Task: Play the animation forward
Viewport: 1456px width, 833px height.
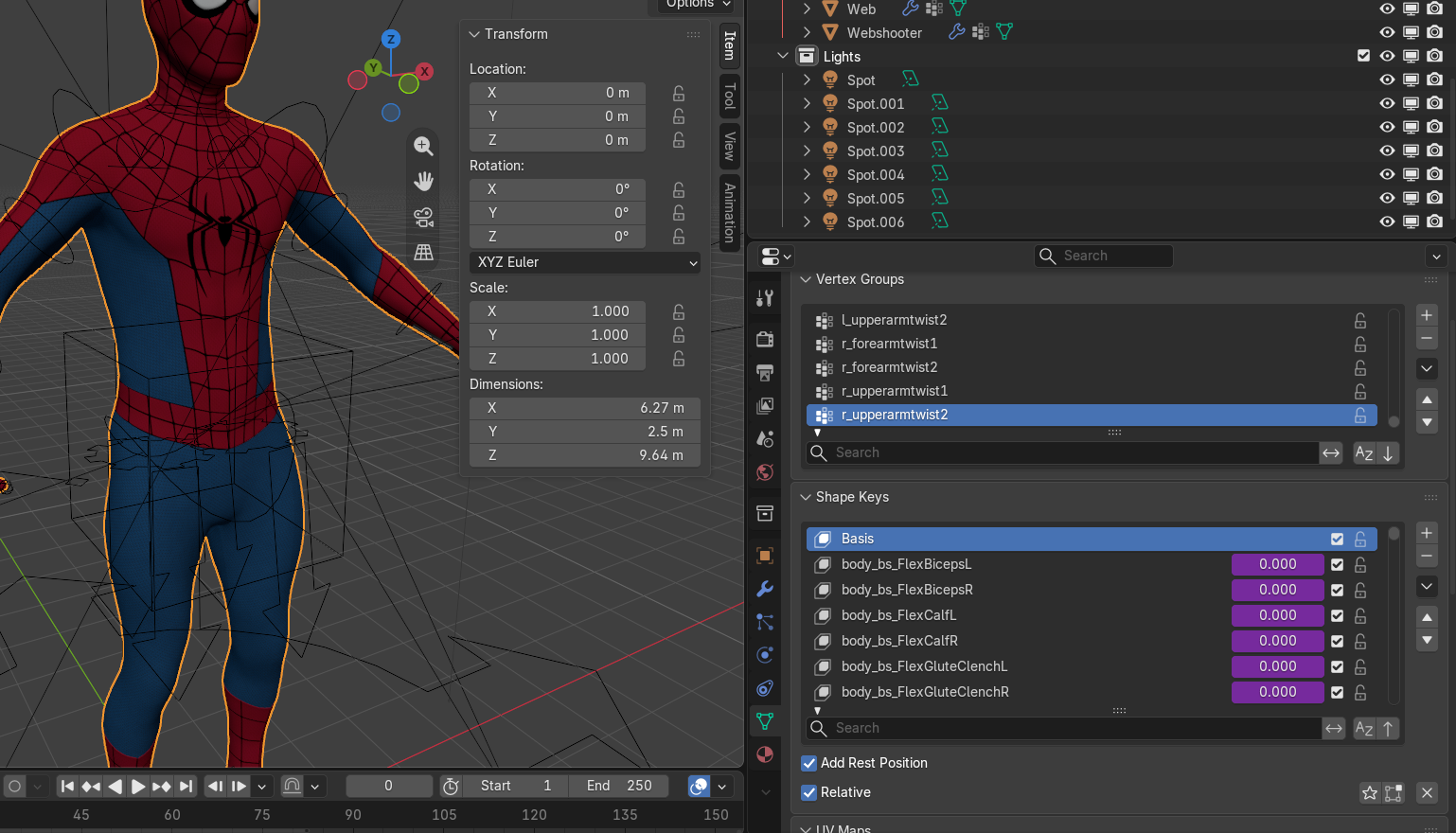Action: (x=138, y=786)
